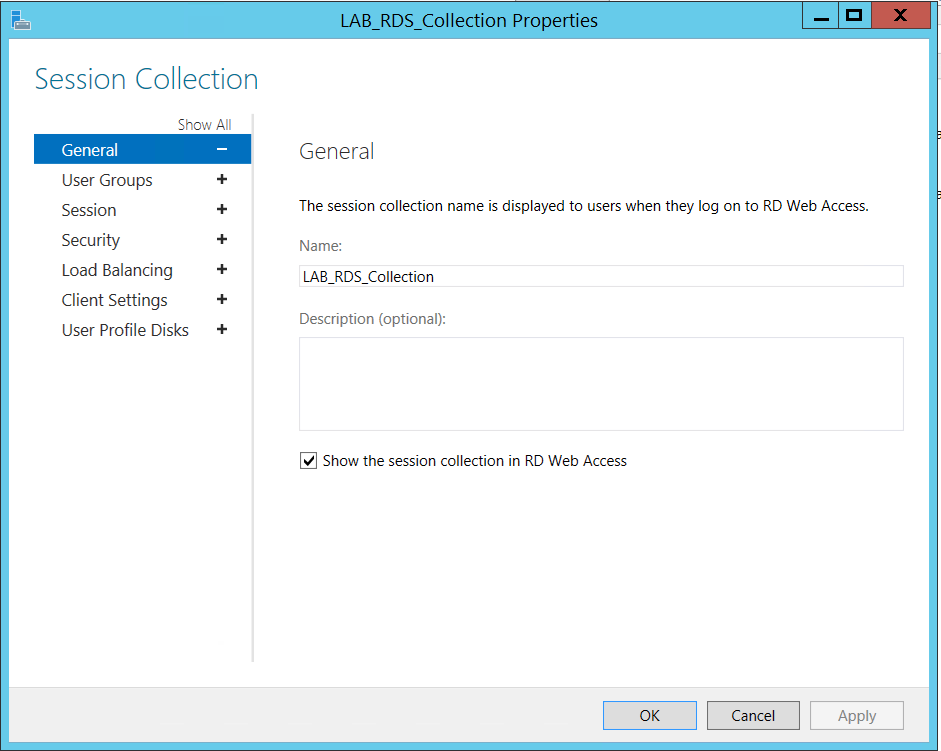The image size is (941, 751).
Task: Click the Name text field
Action: 600,276
